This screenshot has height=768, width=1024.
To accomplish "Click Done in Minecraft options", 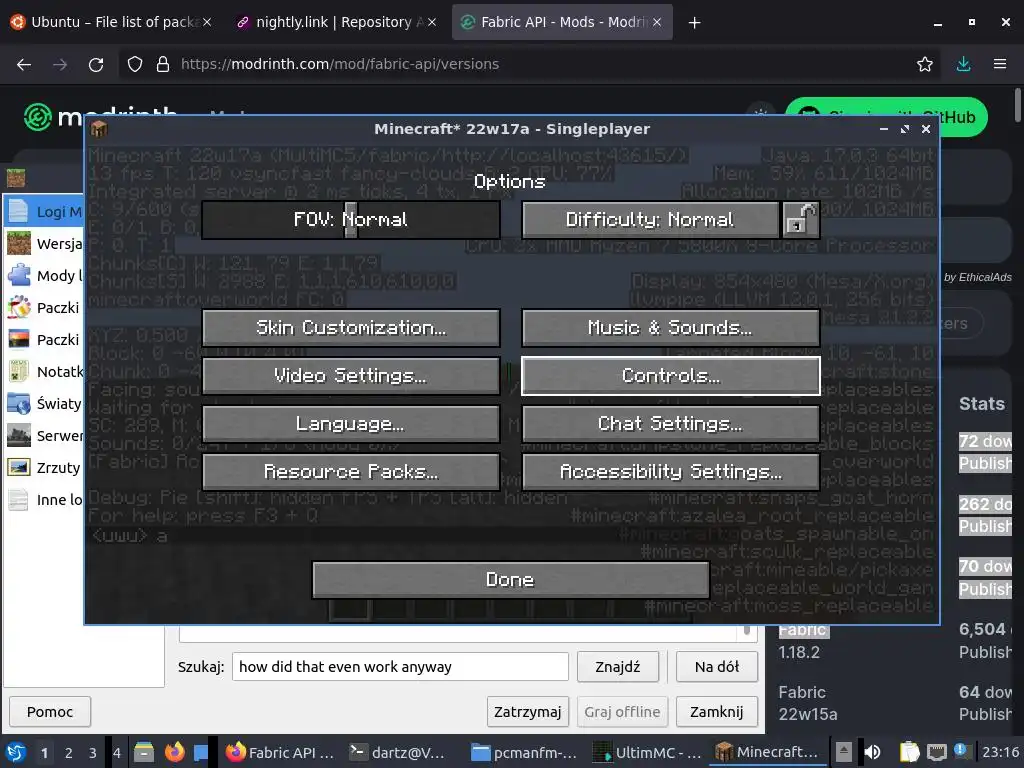I will (x=511, y=580).
